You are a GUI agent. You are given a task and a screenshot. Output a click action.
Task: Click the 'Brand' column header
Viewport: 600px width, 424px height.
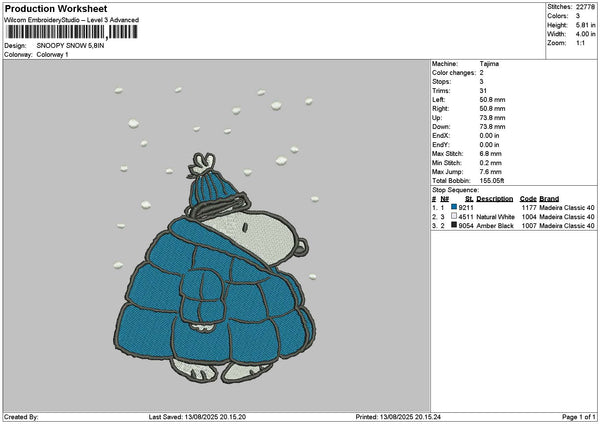pos(549,199)
